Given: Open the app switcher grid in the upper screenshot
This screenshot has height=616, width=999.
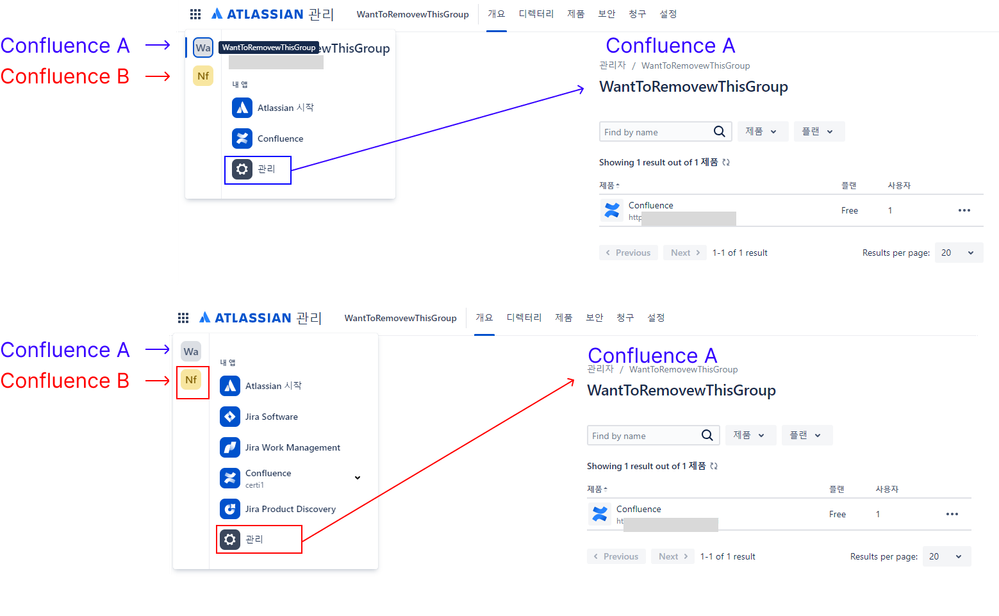Looking at the screenshot, I should tap(196, 14).
